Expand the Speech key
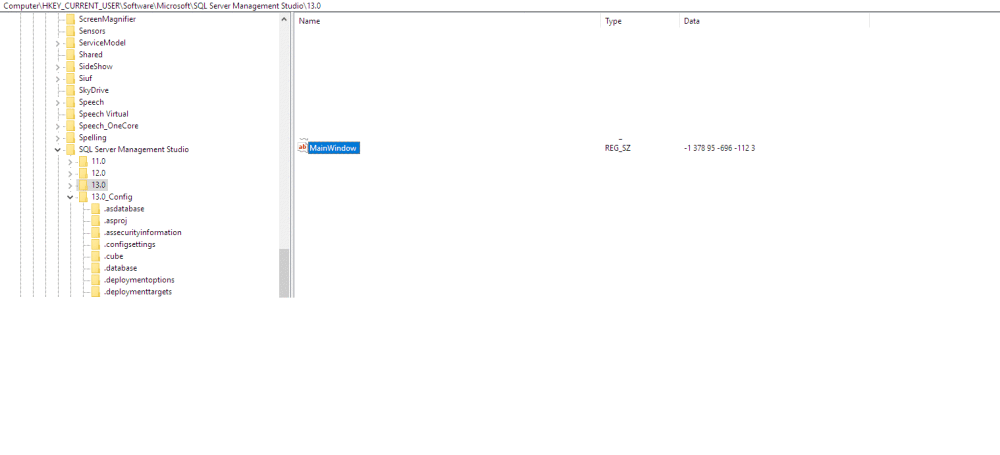The width and height of the screenshot is (1000, 455). (x=57, y=102)
